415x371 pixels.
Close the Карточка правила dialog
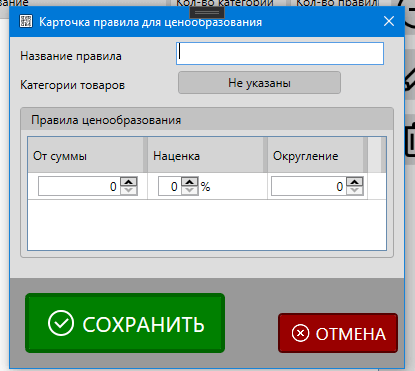tap(389, 22)
